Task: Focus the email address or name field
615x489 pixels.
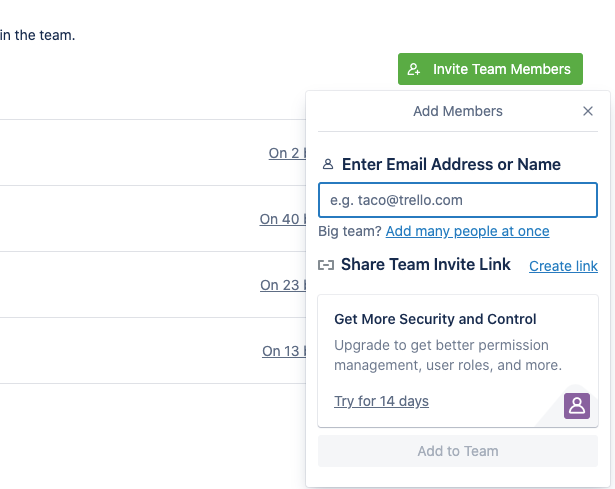Action: point(457,200)
